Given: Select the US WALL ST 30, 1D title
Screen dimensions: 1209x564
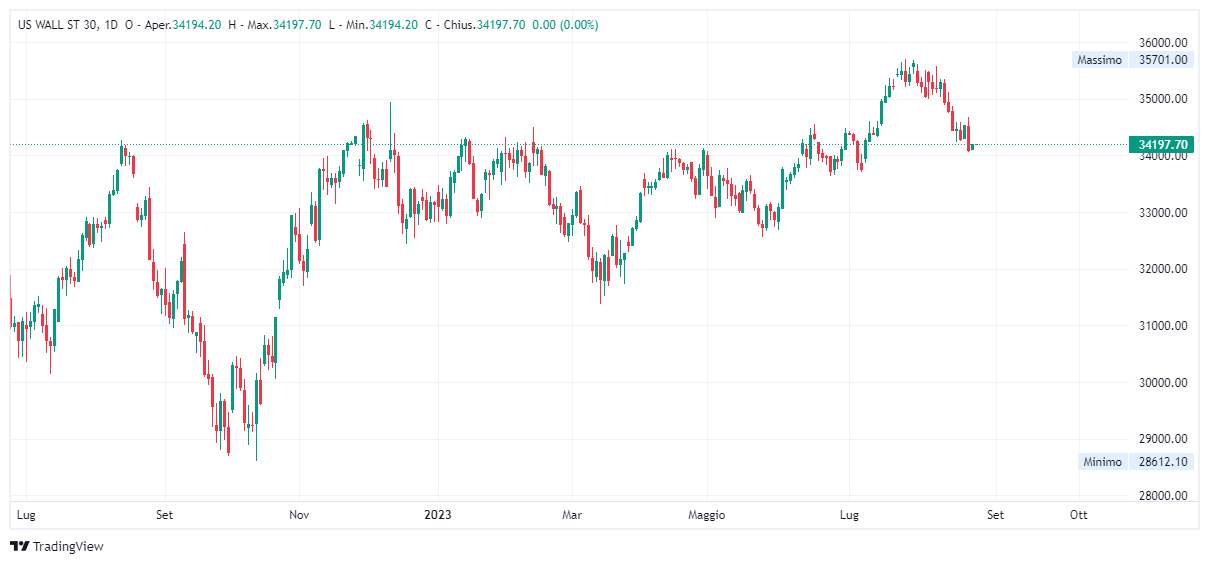Looking at the screenshot, I should pos(69,25).
